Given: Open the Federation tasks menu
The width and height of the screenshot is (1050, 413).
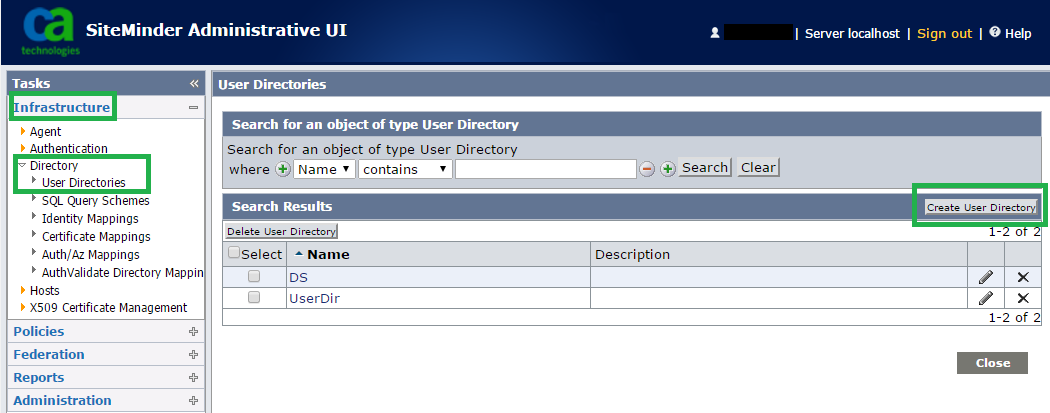Looking at the screenshot, I should pos(49,354).
